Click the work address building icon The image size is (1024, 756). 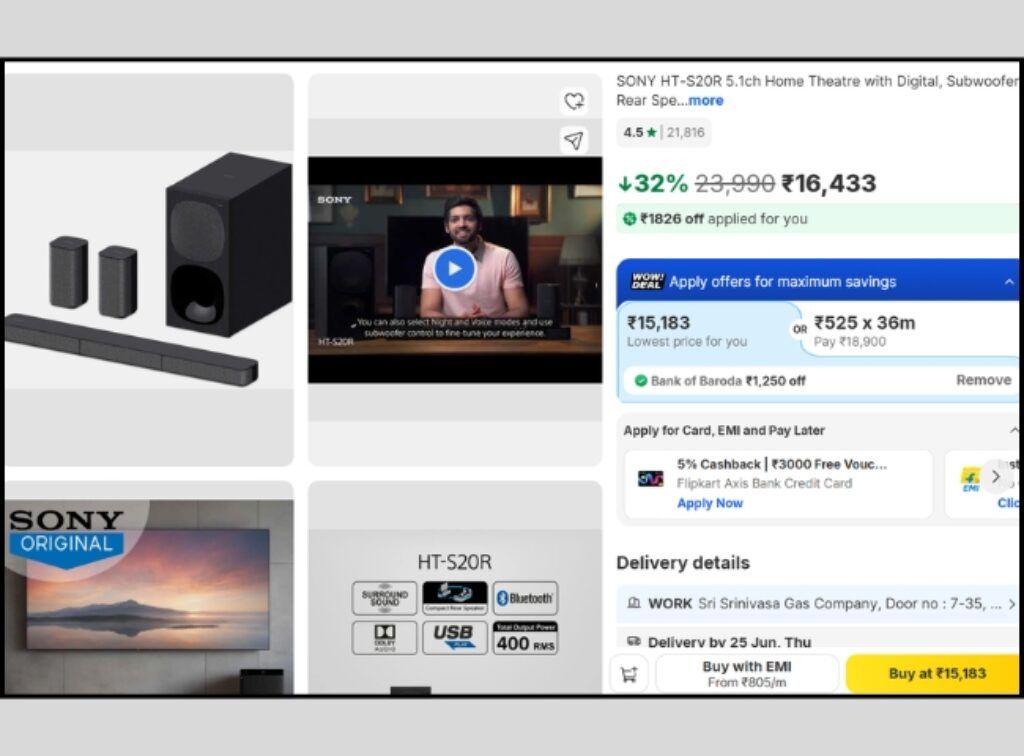click(x=633, y=603)
